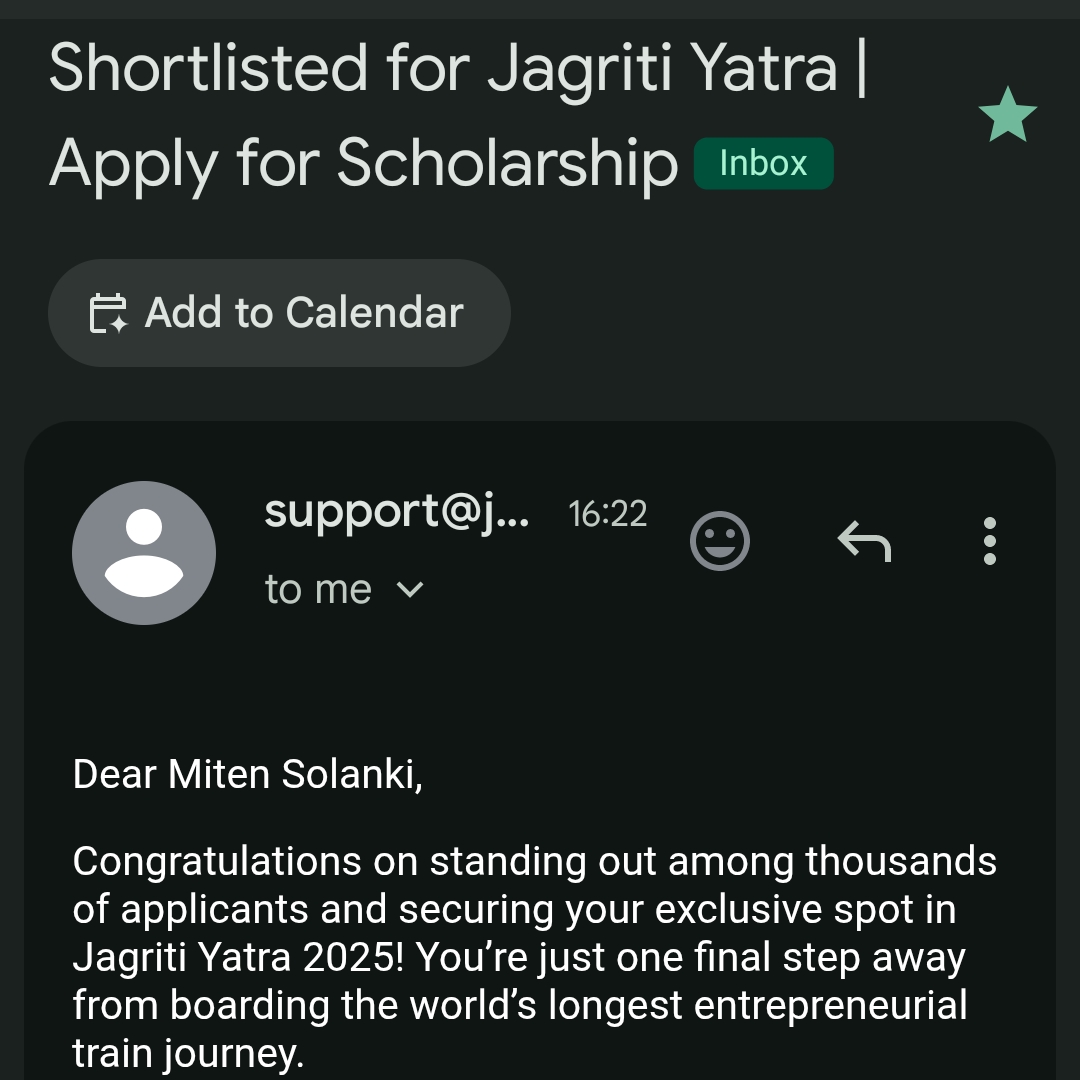Tap the 16:22 timestamp
The height and width of the screenshot is (1080, 1080).
(x=607, y=514)
